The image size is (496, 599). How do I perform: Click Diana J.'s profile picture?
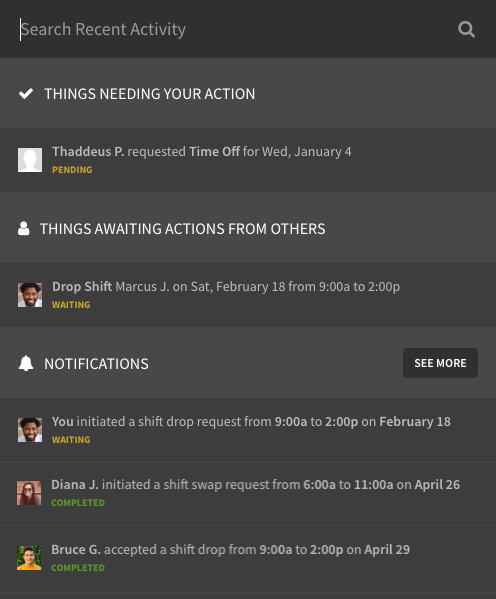29,493
